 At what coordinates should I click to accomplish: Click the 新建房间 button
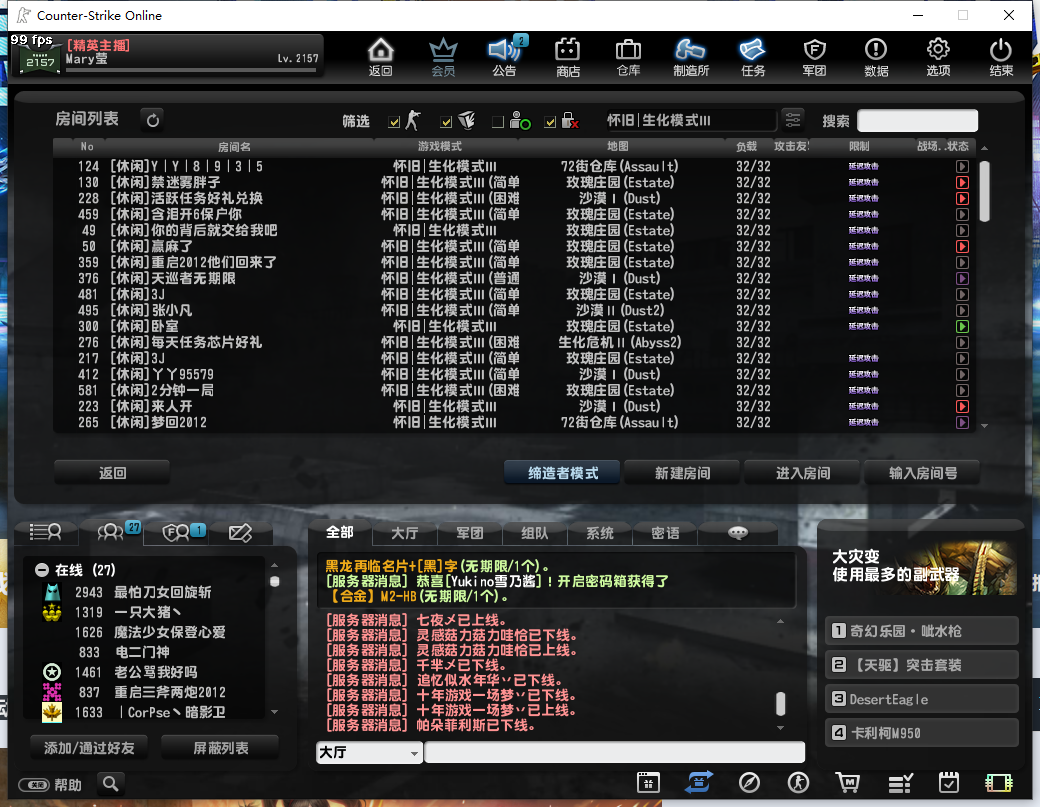coord(683,473)
